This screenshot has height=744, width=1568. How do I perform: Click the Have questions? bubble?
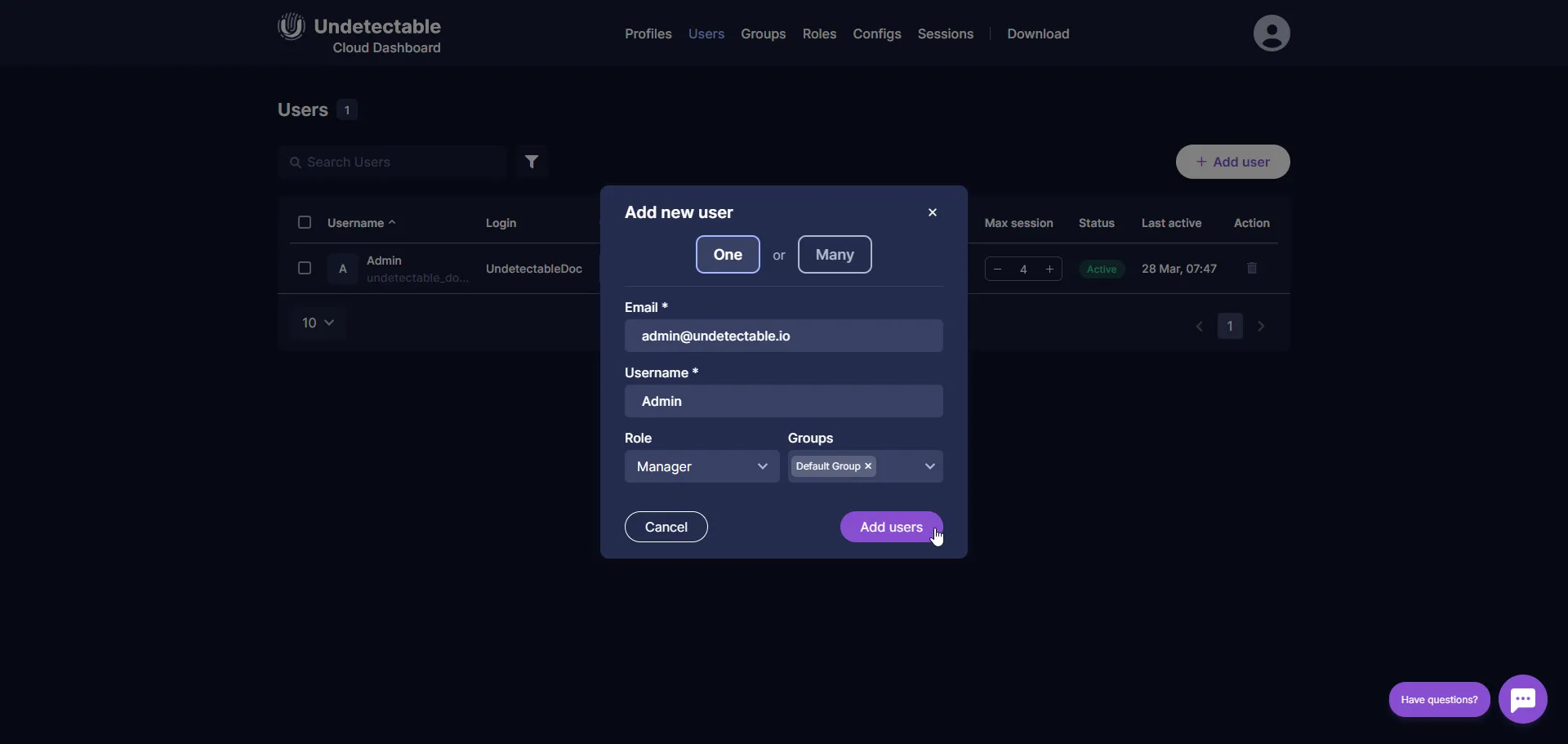click(x=1440, y=699)
